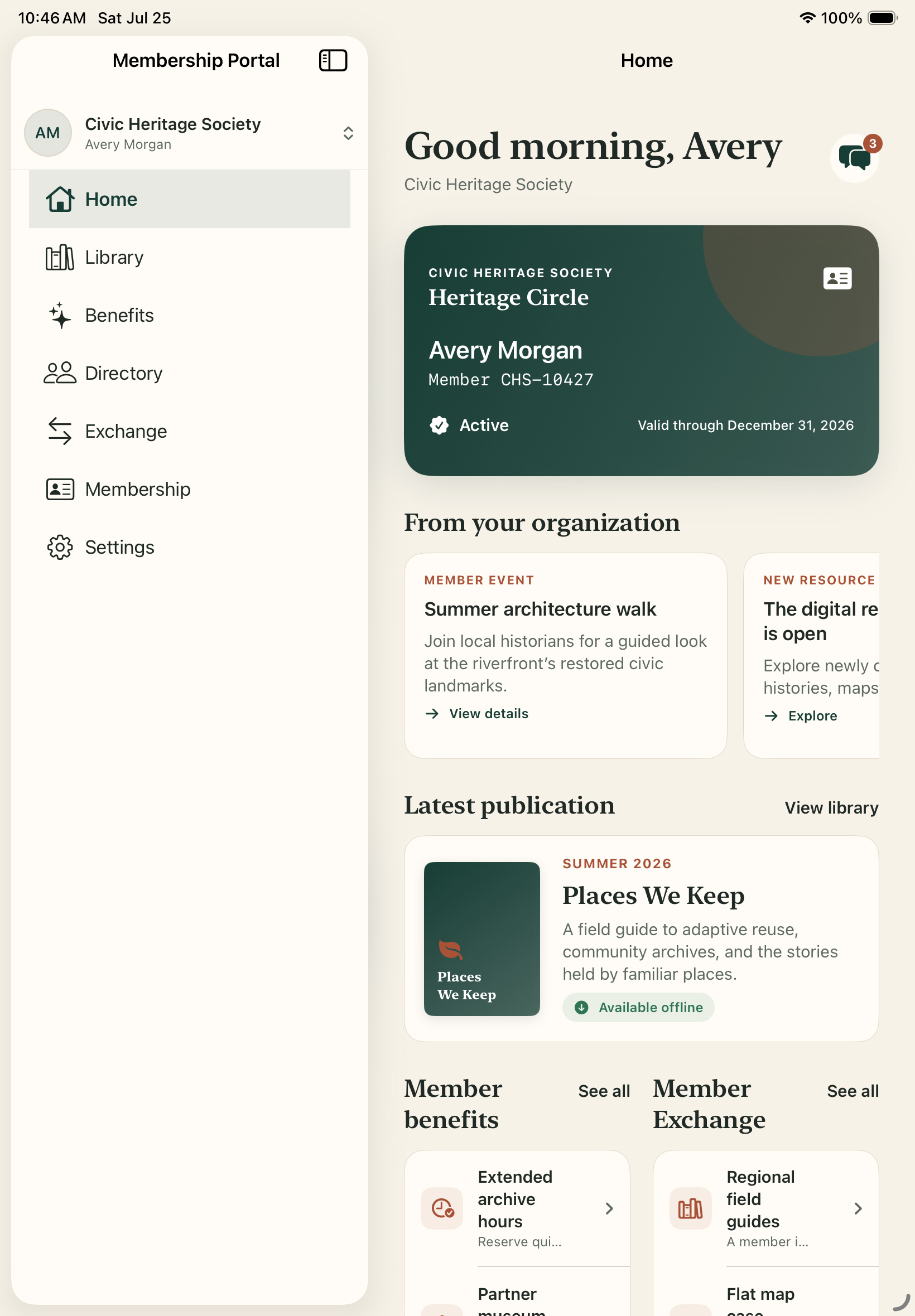Click See all next to Member Exchange
The width and height of the screenshot is (915, 1316).
click(853, 1090)
